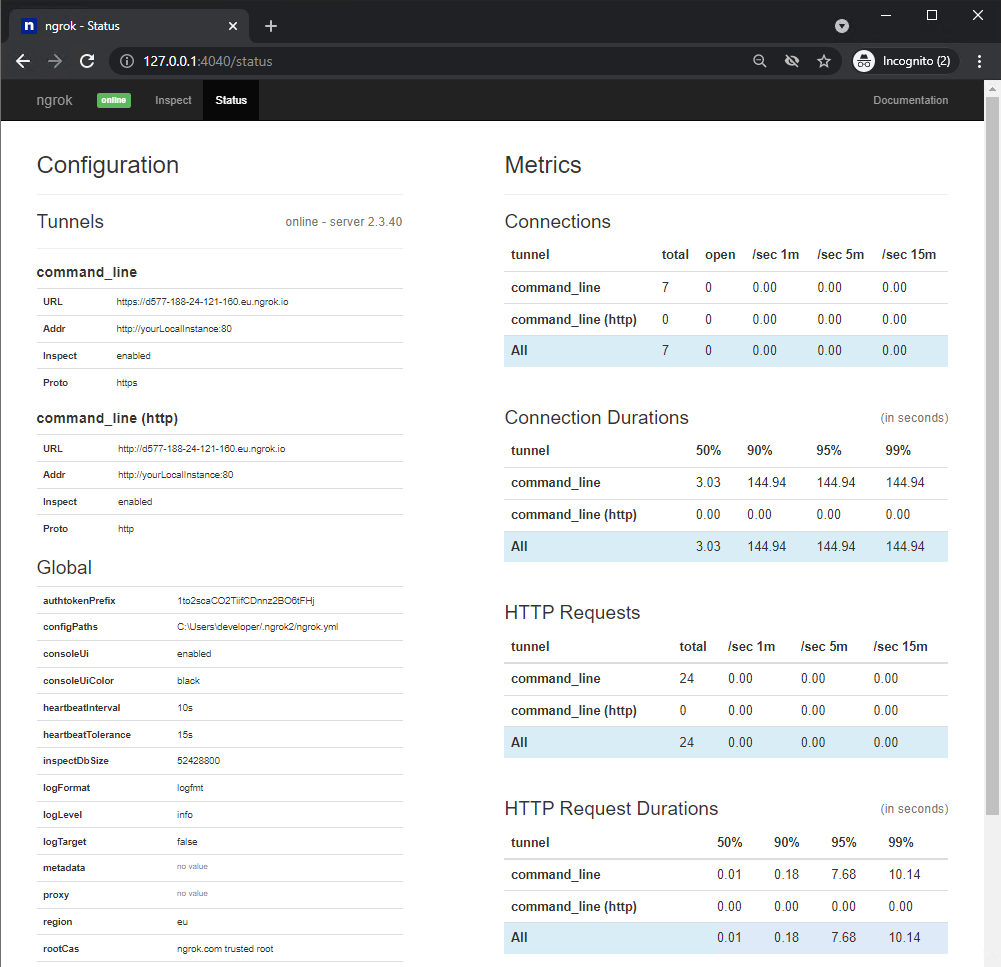Open the Incognito profile indicator
Viewport: 1001px width, 967px height.
(x=905, y=61)
